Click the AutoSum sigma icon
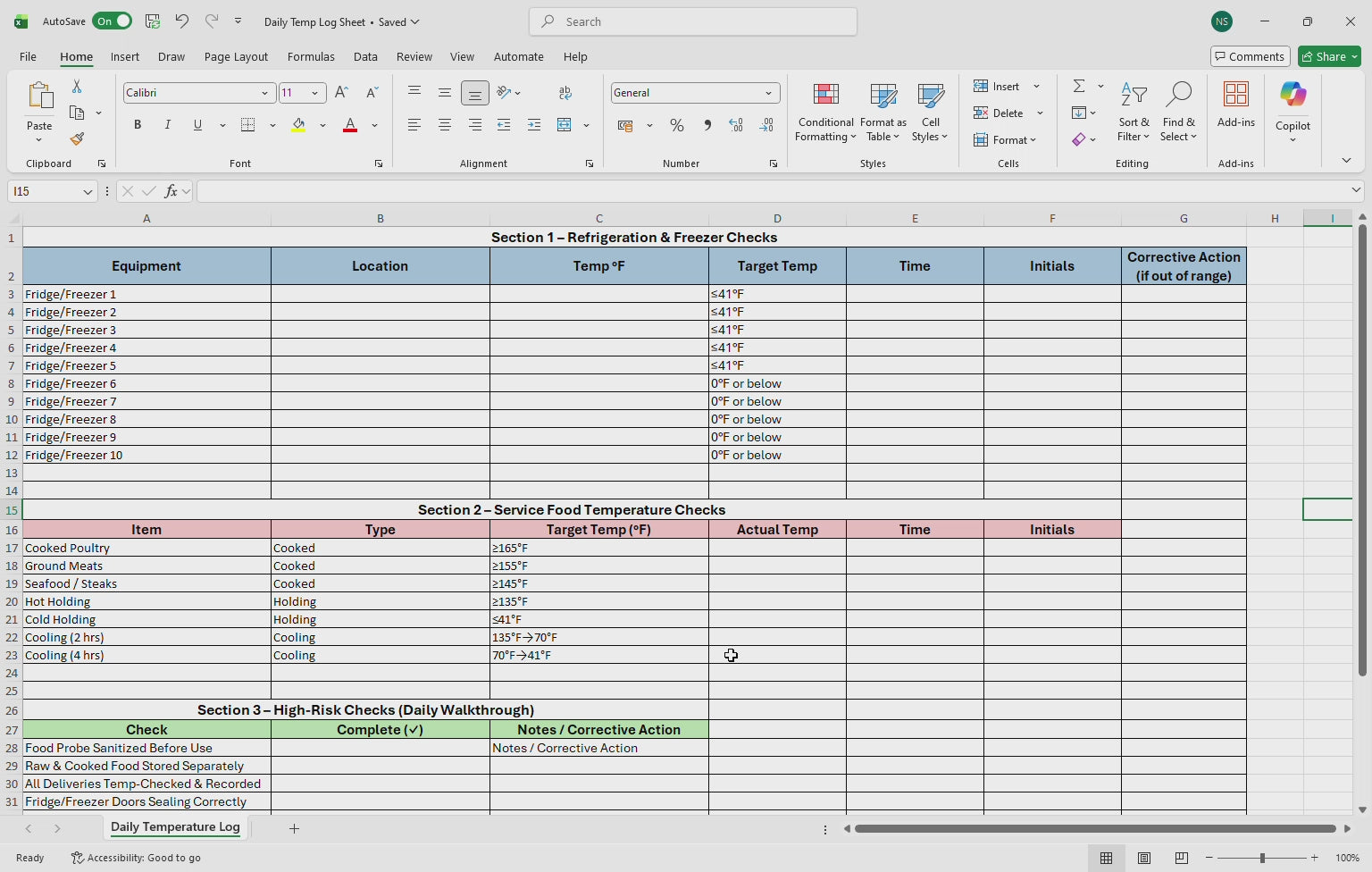 (x=1079, y=86)
